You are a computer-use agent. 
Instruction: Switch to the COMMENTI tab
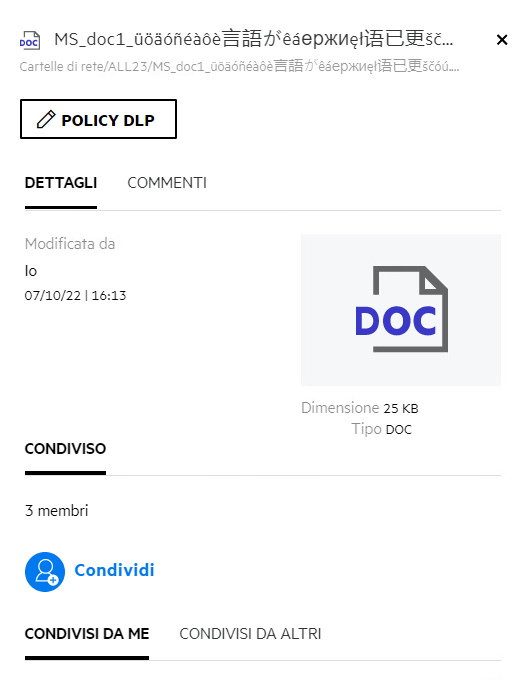pyautogui.click(x=167, y=183)
